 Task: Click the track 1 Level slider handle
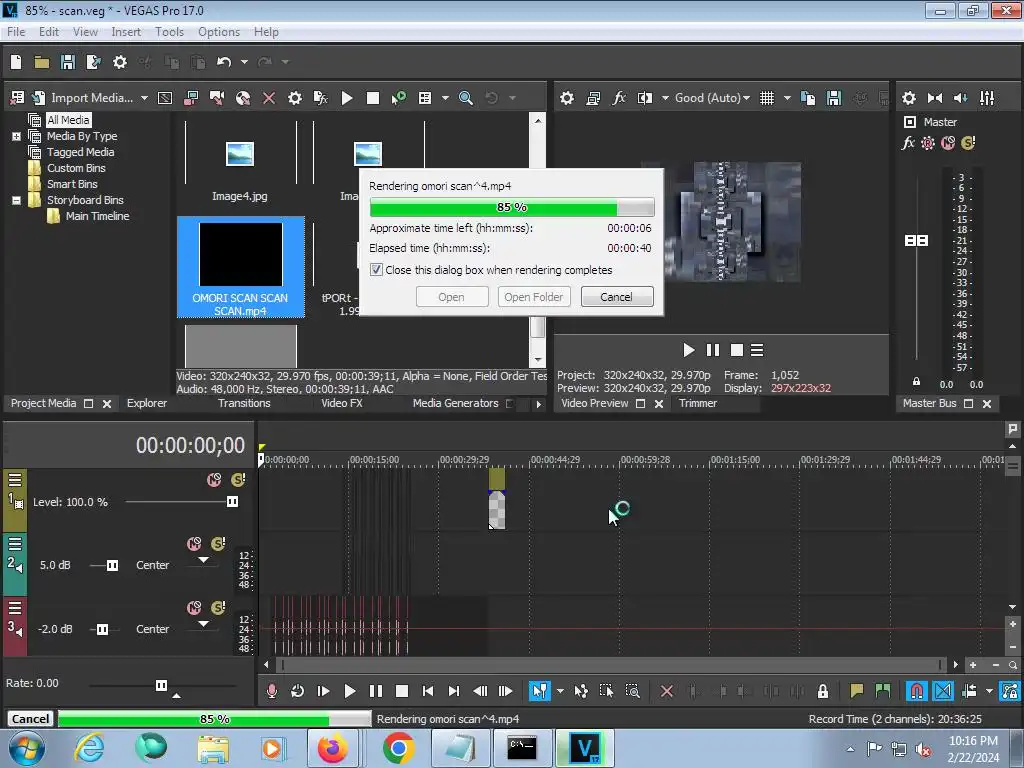232,502
